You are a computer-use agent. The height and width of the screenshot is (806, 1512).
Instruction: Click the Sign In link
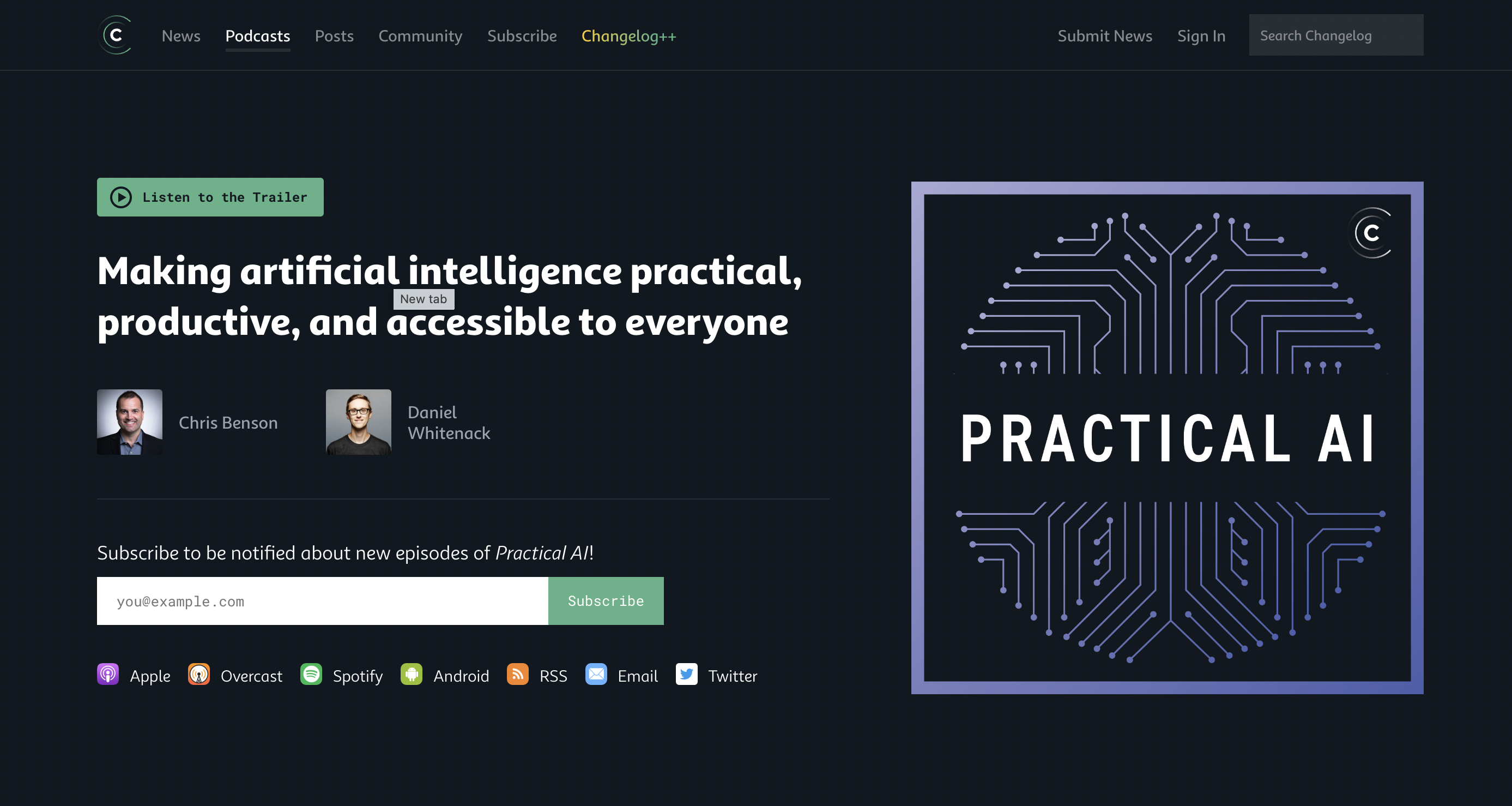click(x=1201, y=34)
